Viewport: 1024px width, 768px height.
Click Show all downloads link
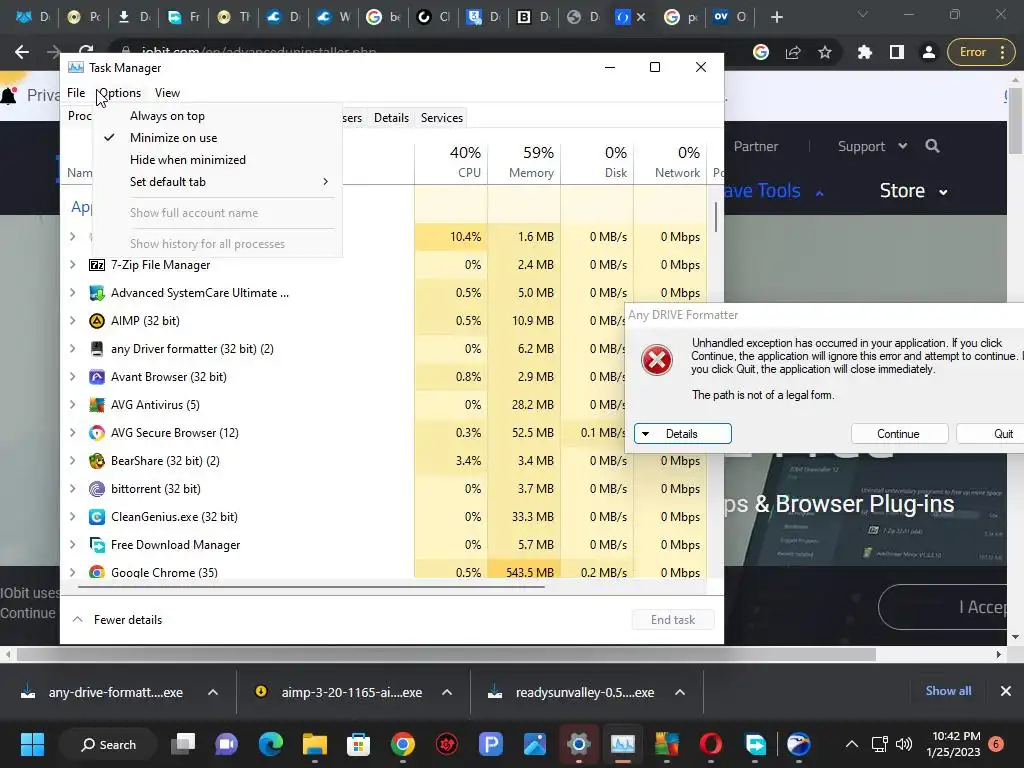click(948, 691)
